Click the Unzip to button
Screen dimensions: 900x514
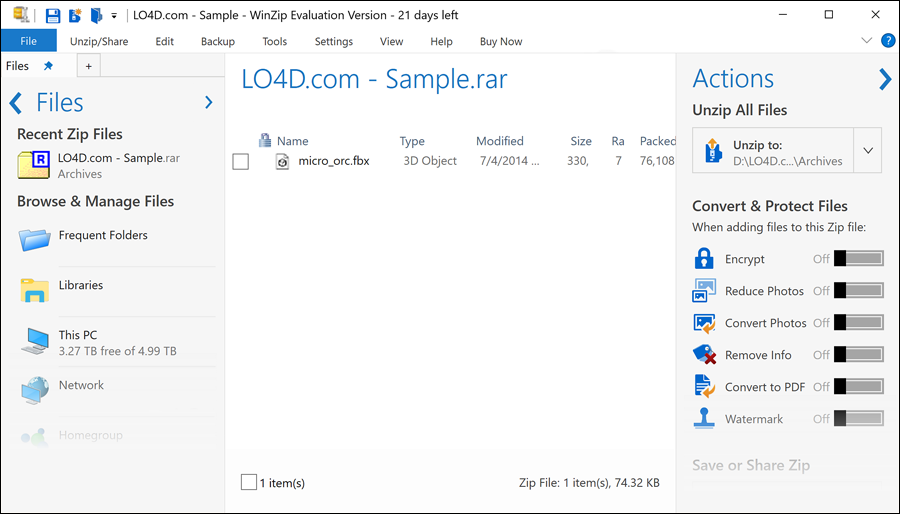(773, 150)
